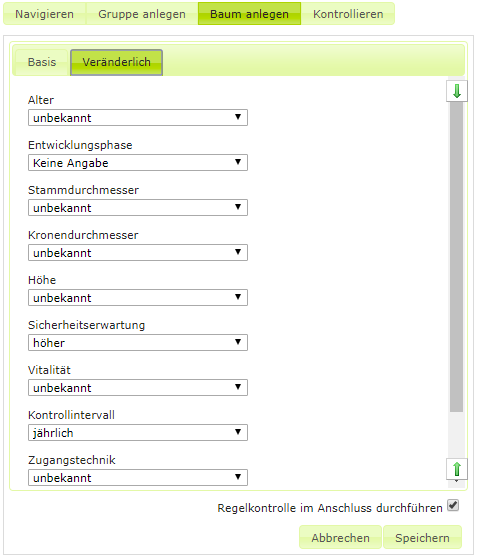Open the Vitalität dropdown
Screen dimensions: 478x559
click(x=138, y=388)
